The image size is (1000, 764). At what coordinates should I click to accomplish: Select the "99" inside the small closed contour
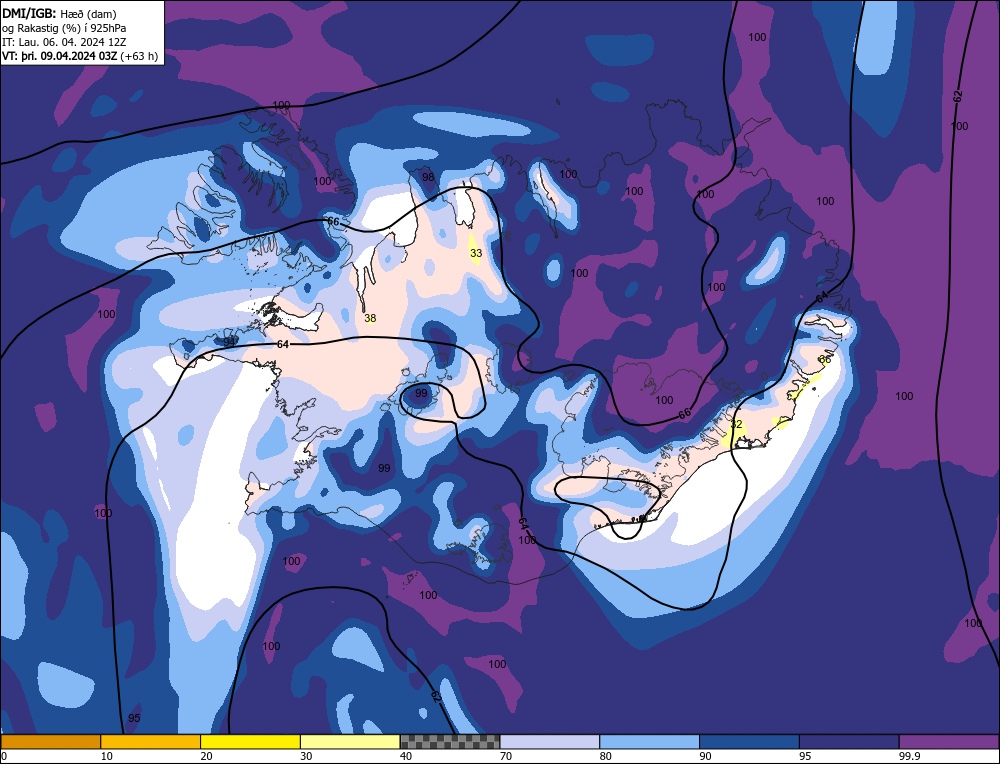(421, 393)
